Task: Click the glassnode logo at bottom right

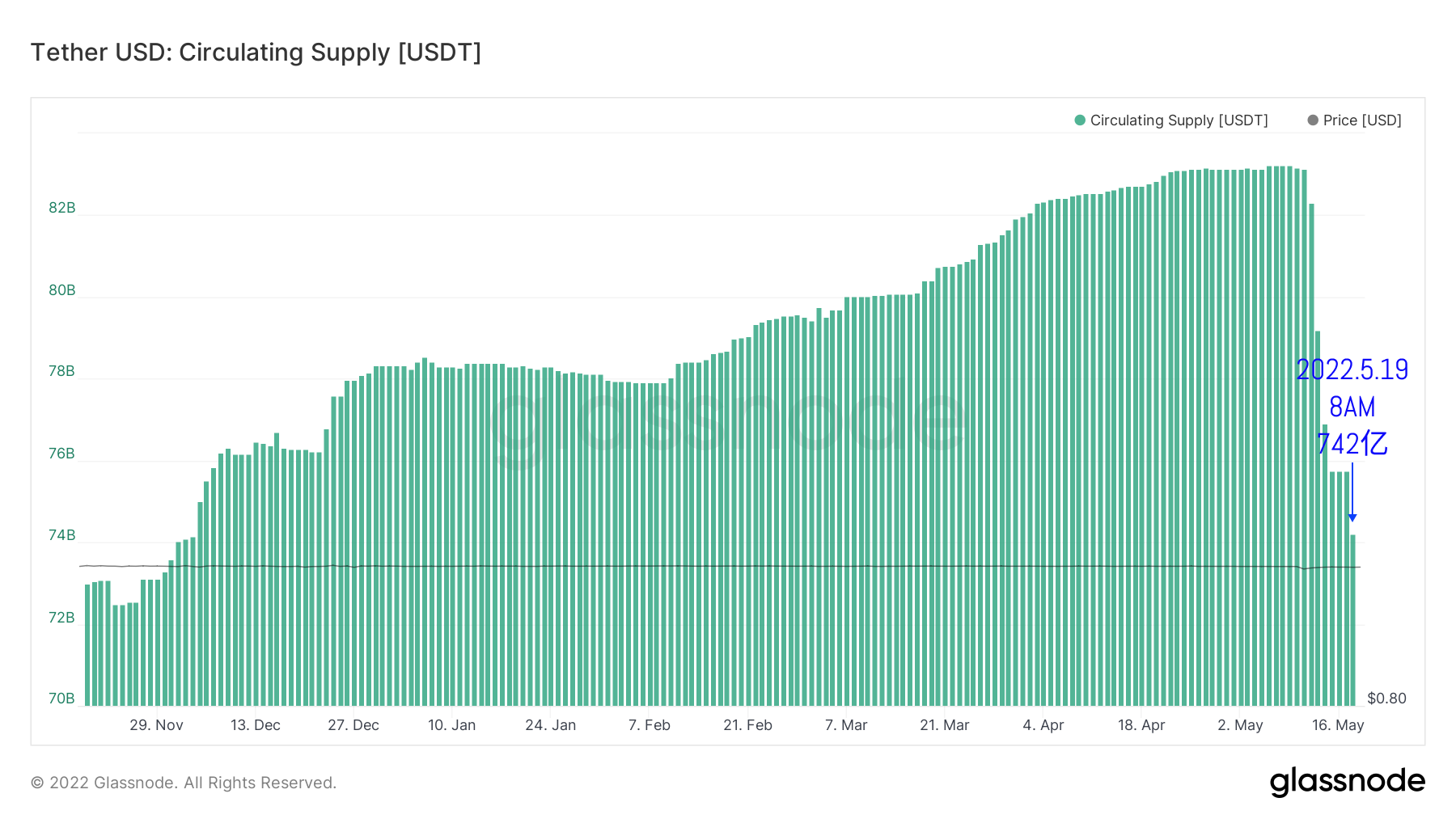Action: click(1348, 782)
